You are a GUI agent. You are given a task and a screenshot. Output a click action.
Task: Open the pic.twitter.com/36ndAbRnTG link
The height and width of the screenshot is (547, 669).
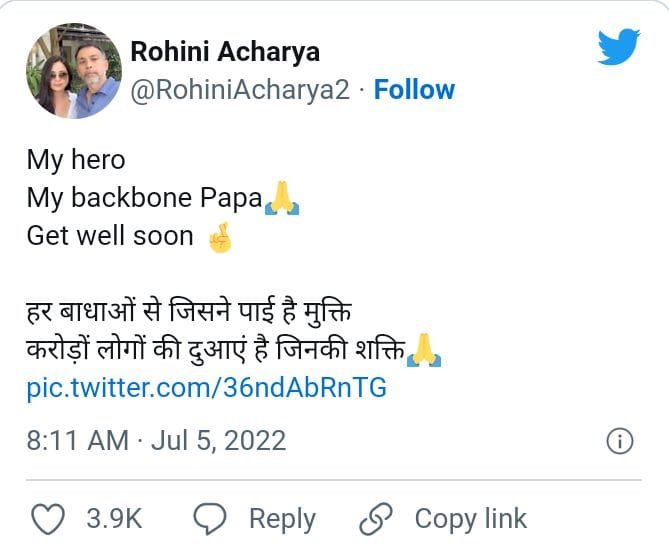206,388
